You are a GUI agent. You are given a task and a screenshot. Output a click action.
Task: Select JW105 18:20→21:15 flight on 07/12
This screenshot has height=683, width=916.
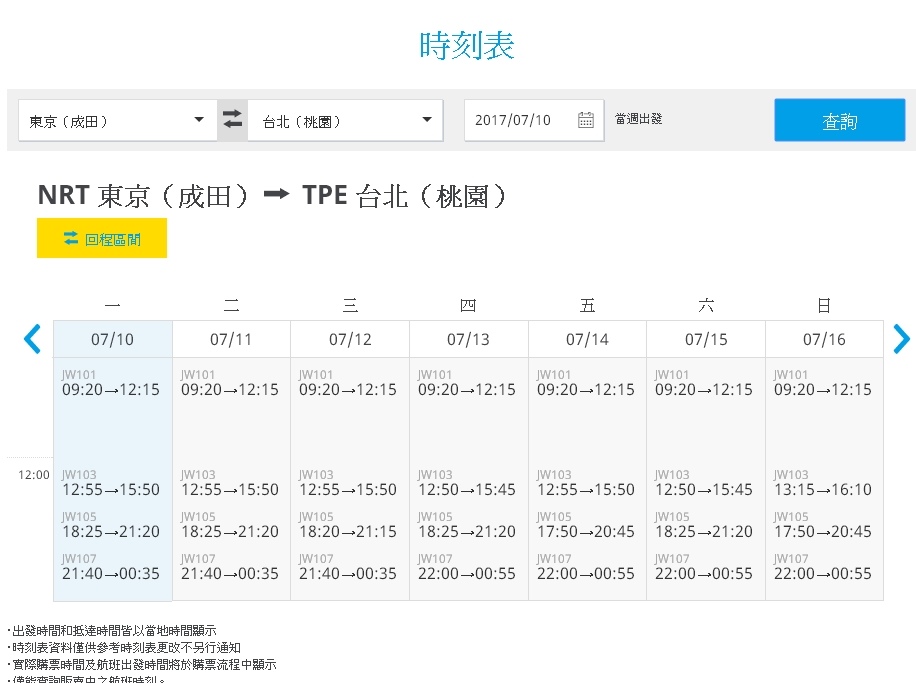tap(348, 525)
